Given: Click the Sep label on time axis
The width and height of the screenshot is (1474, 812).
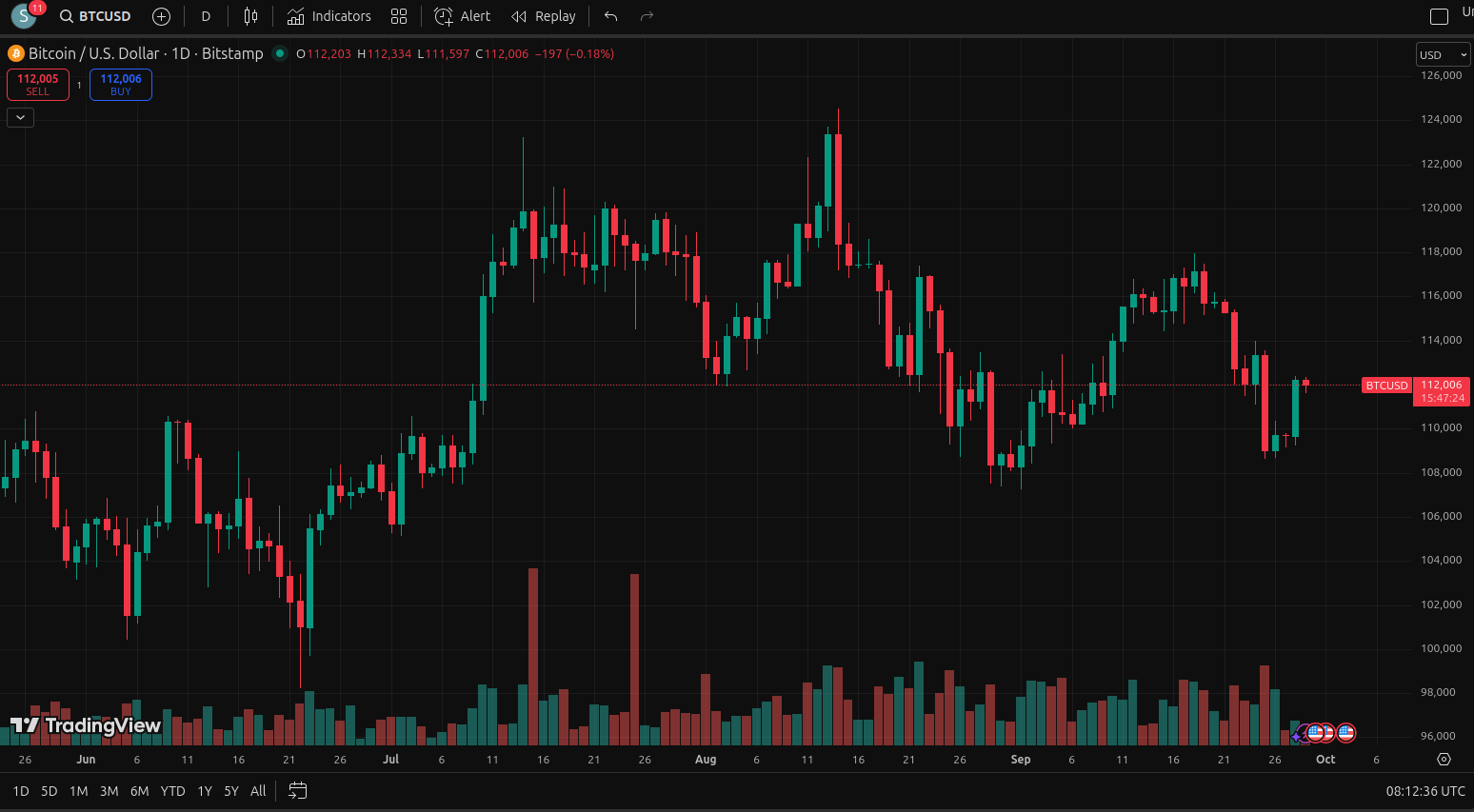Looking at the screenshot, I should pyautogui.click(x=1021, y=760).
